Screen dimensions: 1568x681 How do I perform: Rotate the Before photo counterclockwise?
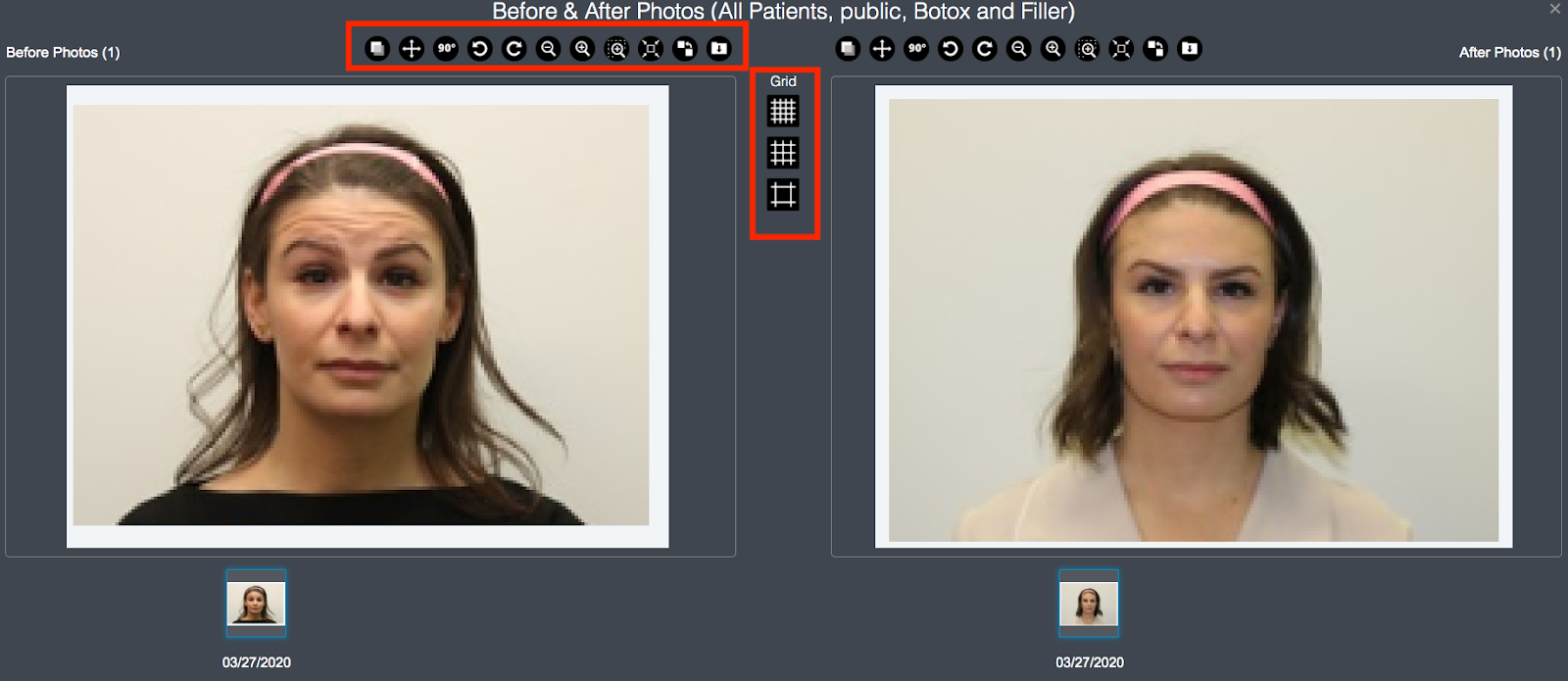479,48
